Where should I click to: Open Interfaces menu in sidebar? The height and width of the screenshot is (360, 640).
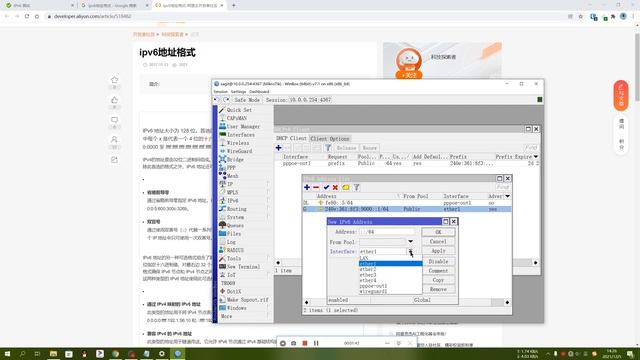point(240,135)
